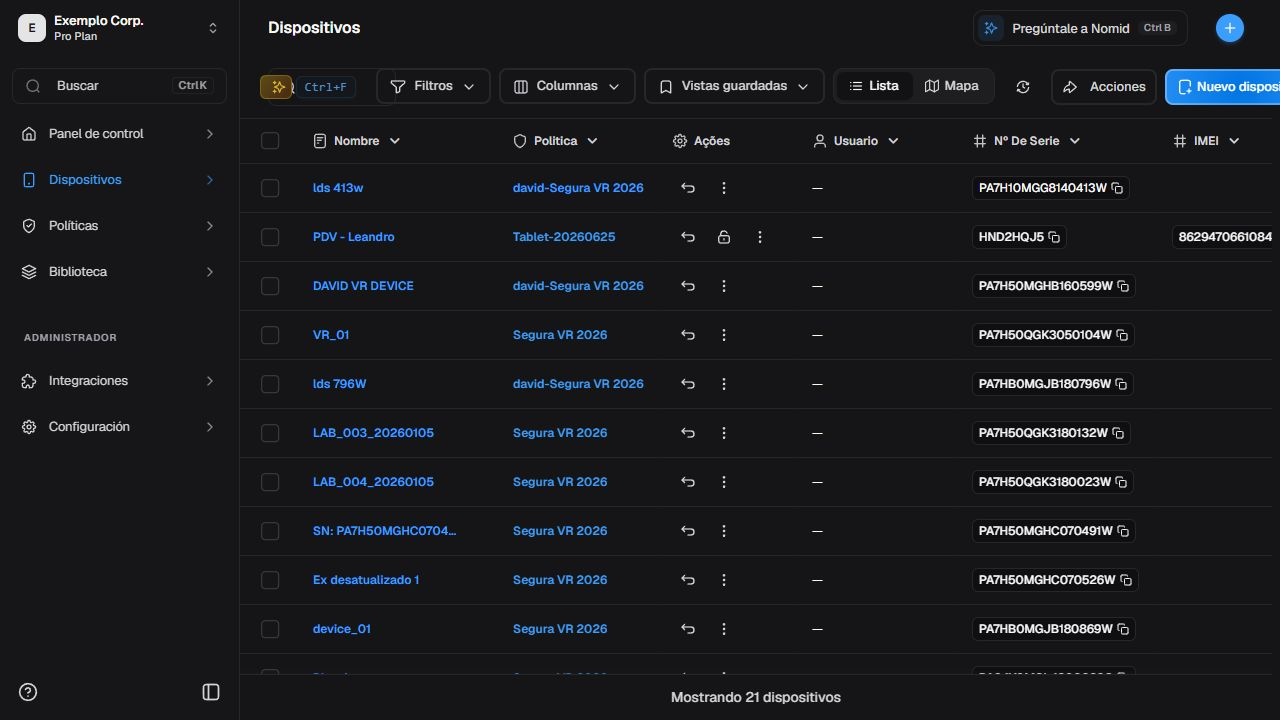This screenshot has height=720, width=1280.
Task: Click the refresh history icon in toolbar
Action: [x=1023, y=87]
